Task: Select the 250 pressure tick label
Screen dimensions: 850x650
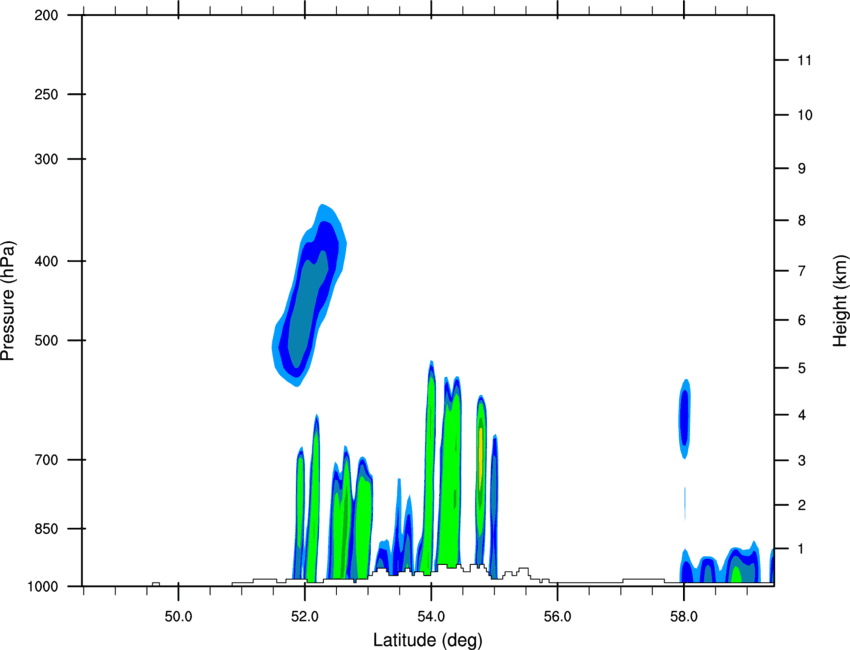Action: (46, 94)
